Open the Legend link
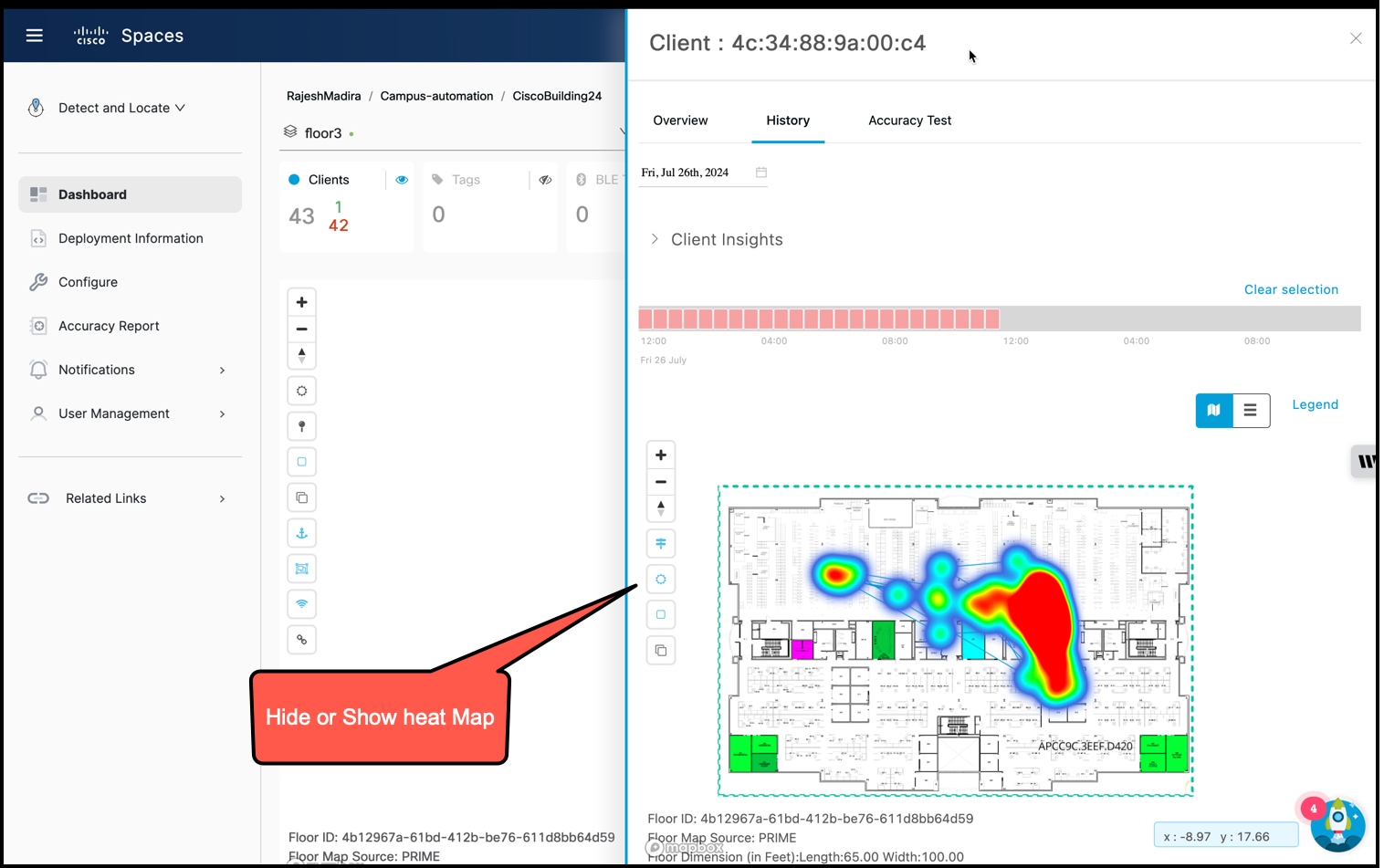1384x868 pixels. click(1315, 404)
